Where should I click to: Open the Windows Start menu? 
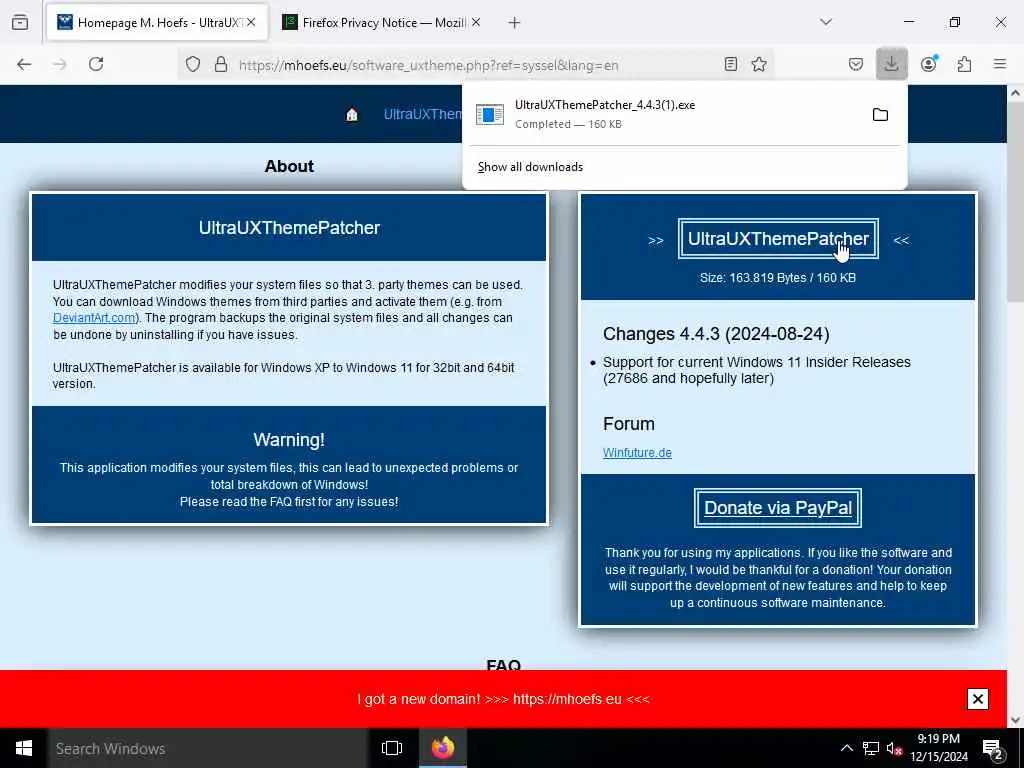[x=24, y=748]
